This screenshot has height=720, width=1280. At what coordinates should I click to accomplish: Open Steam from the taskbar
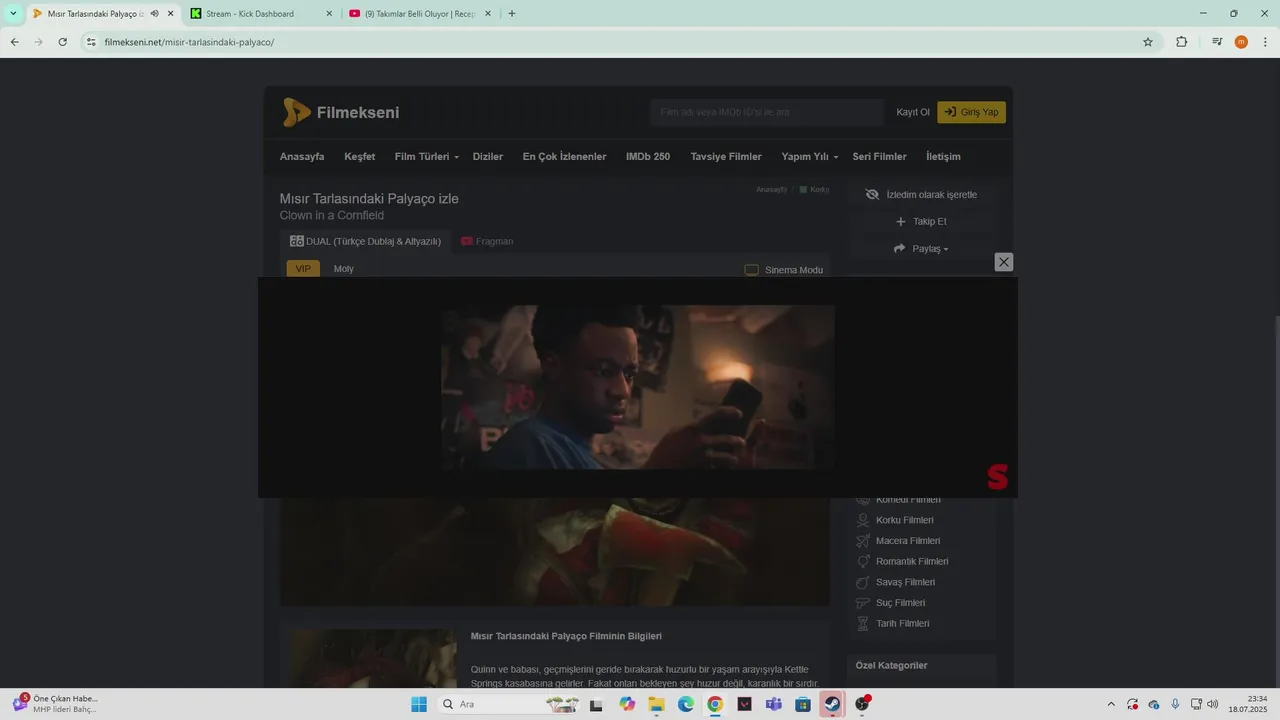832,704
